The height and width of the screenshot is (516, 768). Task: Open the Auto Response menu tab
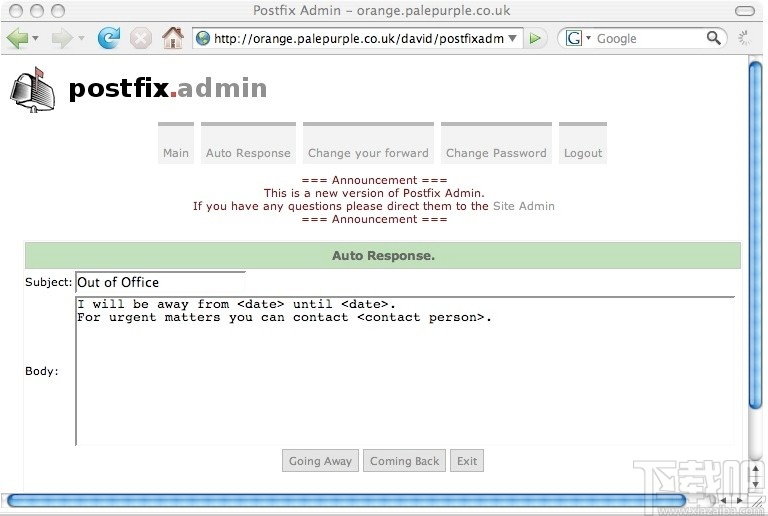pyautogui.click(x=248, y=143)
